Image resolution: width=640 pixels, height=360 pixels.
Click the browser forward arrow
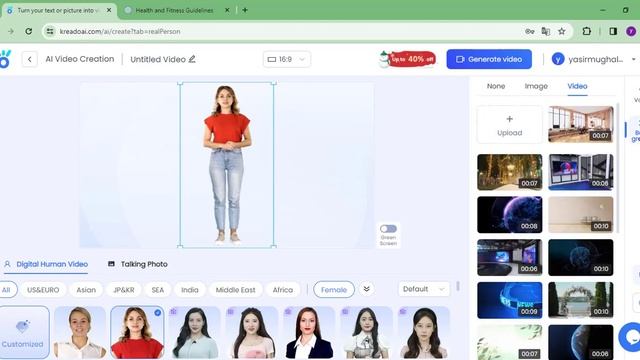coord(11,31)
